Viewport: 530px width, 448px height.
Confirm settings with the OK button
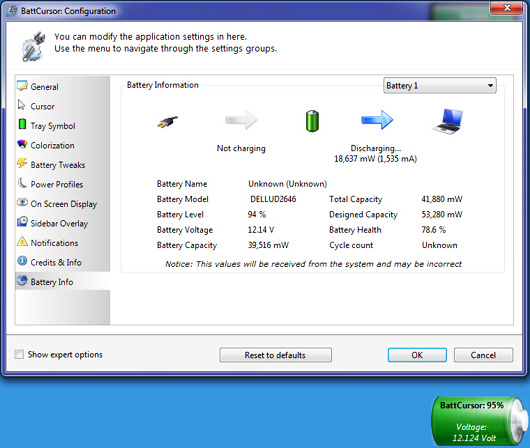point(417,355)
